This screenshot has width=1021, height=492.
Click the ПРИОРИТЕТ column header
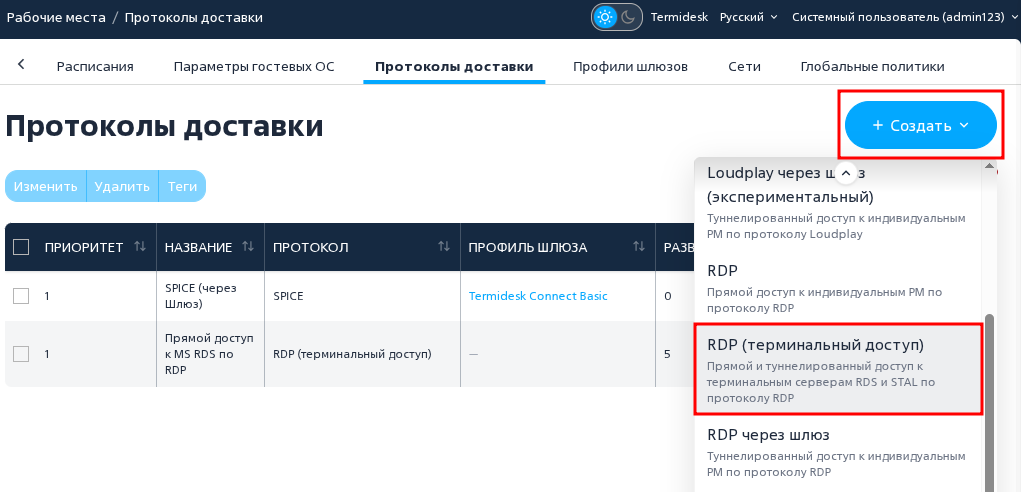(x=84, y=247)
